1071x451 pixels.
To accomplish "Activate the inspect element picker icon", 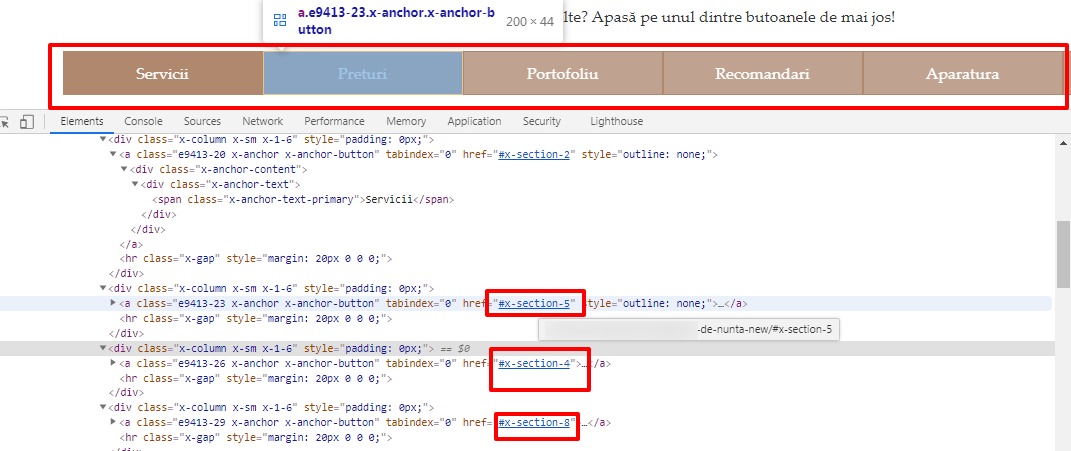I will point(5,122).
